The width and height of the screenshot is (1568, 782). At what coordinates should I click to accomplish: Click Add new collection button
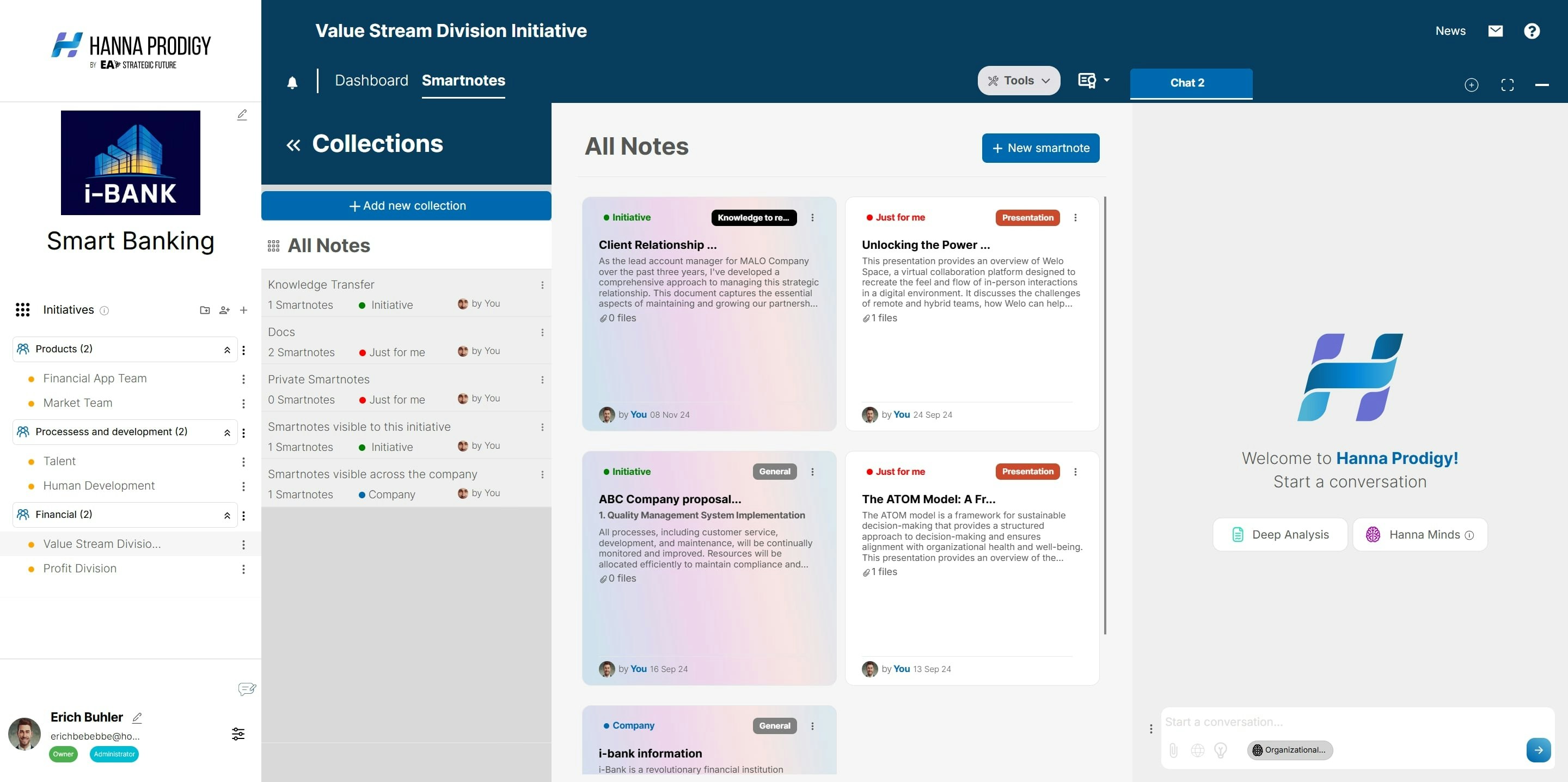click(406, 206)
